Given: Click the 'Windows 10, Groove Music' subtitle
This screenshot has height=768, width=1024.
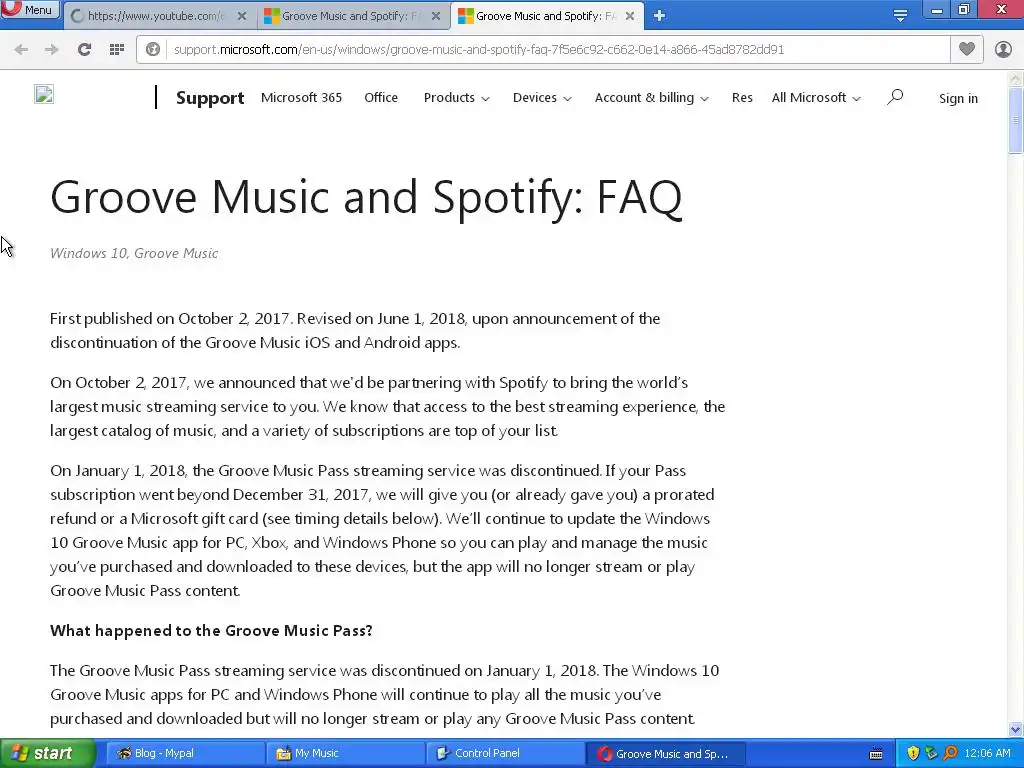Looking at the screenshot, I should [x=134, y=253].
